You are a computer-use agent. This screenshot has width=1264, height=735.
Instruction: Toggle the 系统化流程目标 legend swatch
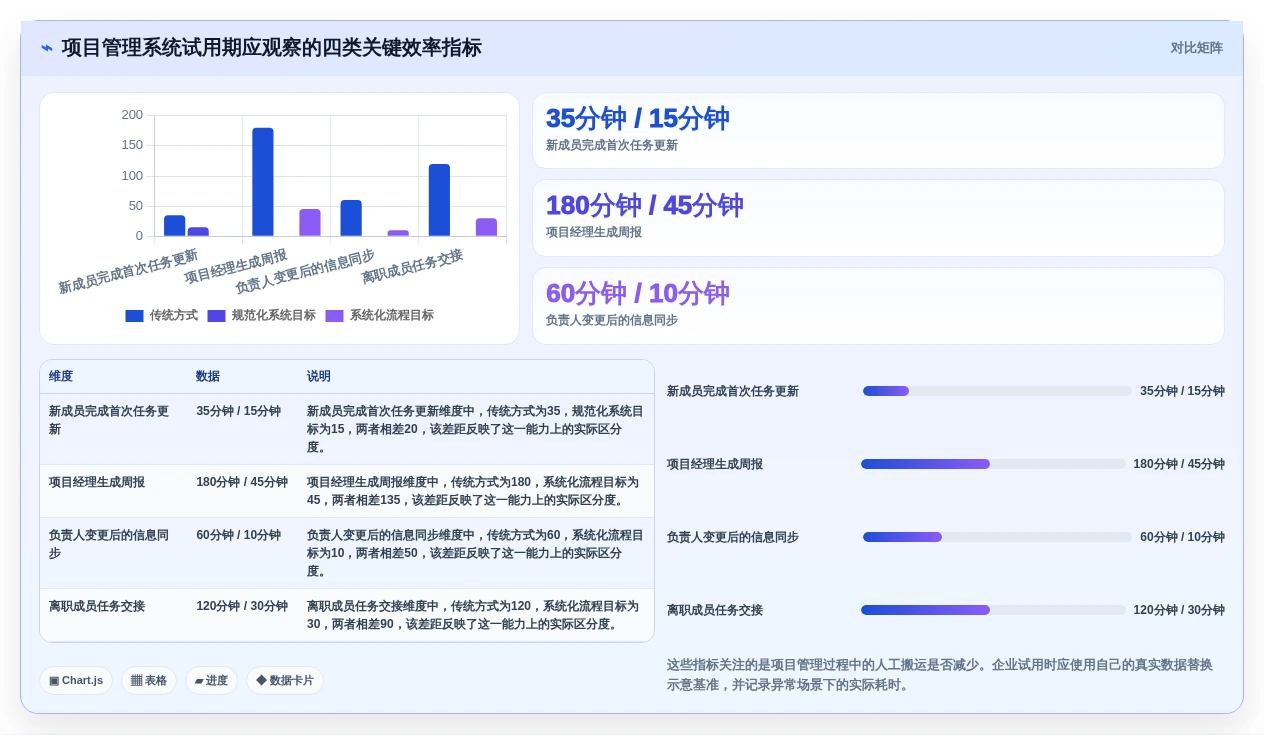[x=334, y=316]
